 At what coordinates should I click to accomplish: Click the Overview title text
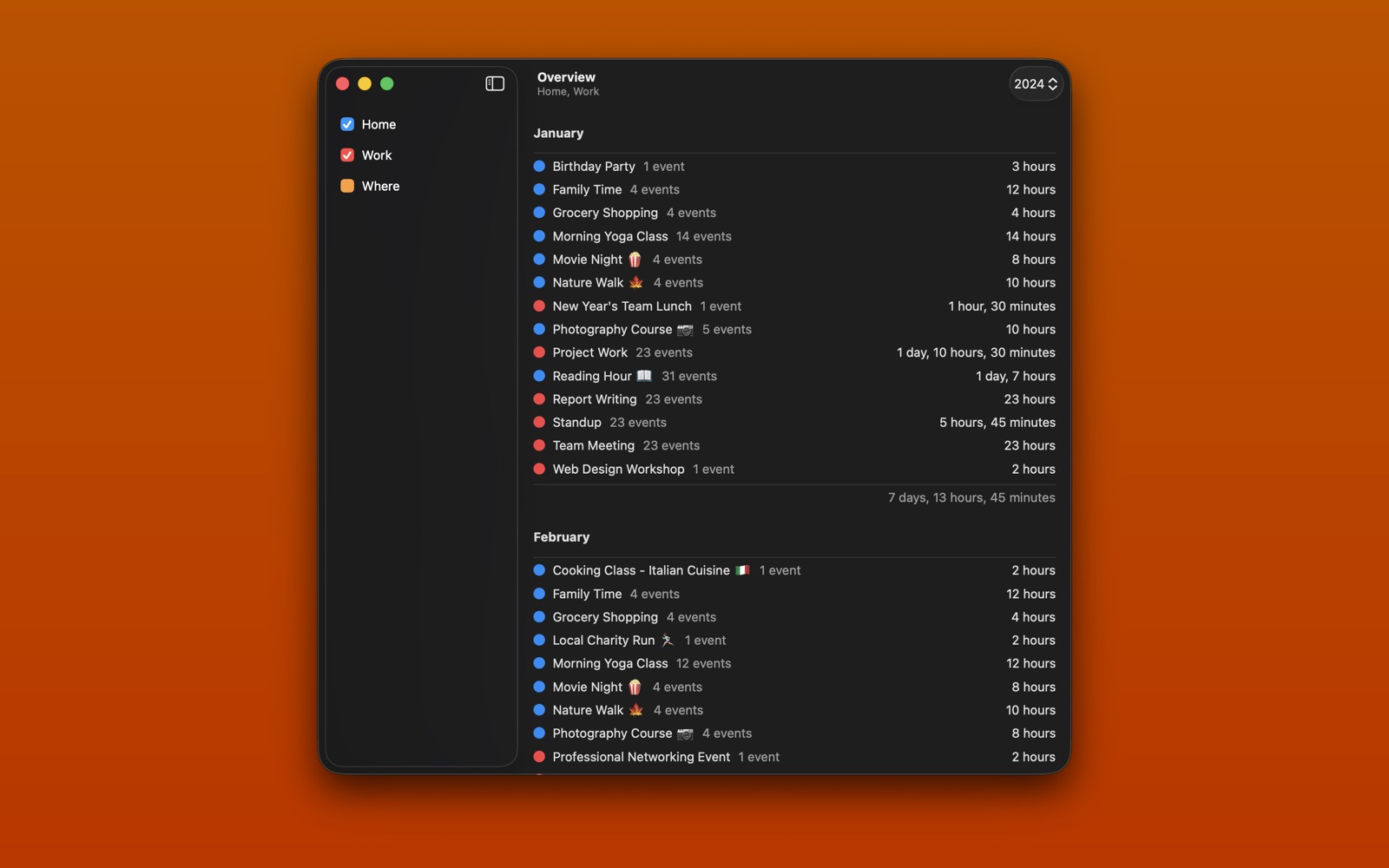[566, 77]
